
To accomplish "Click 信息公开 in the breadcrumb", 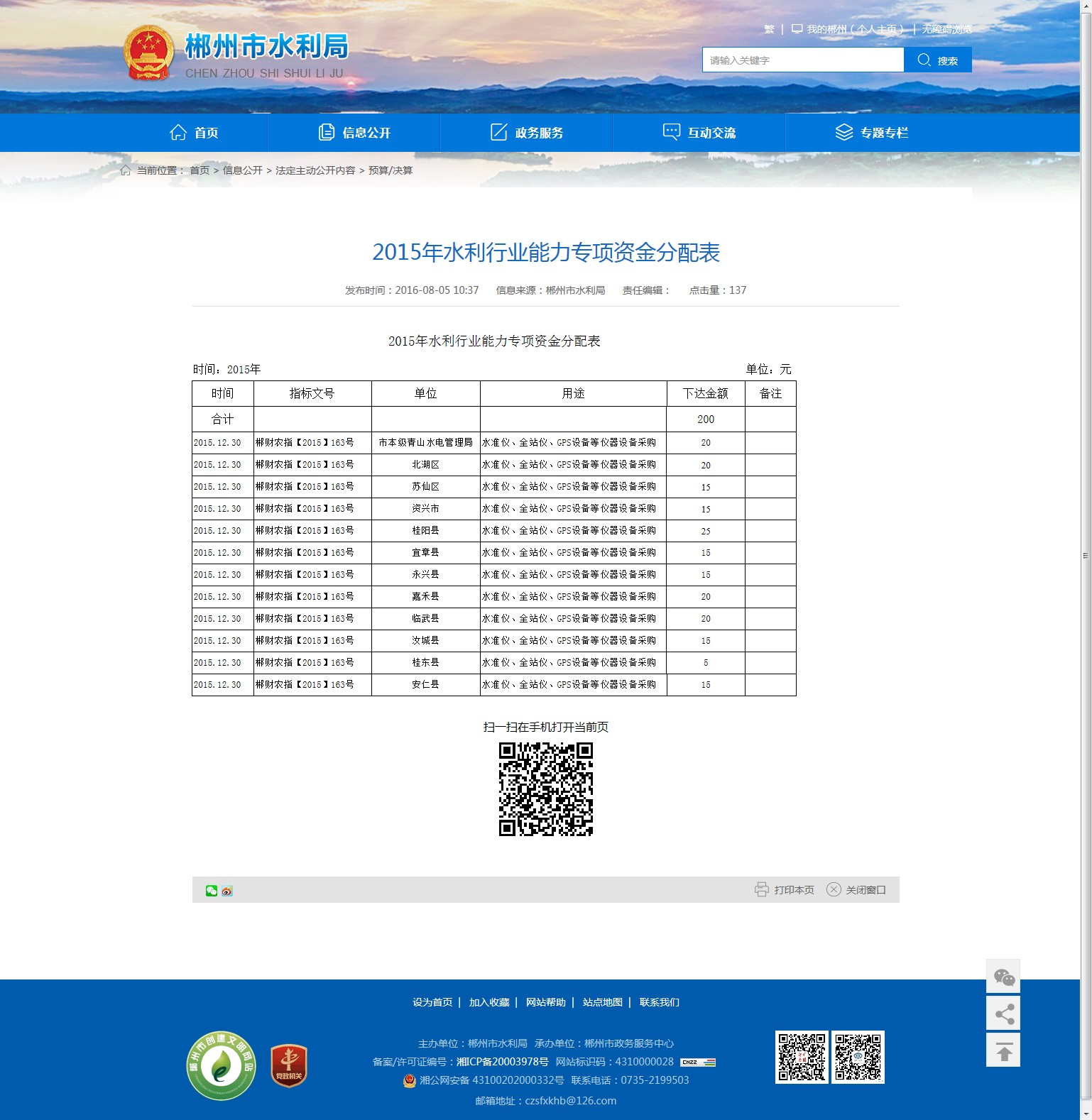I will point(243,170).
